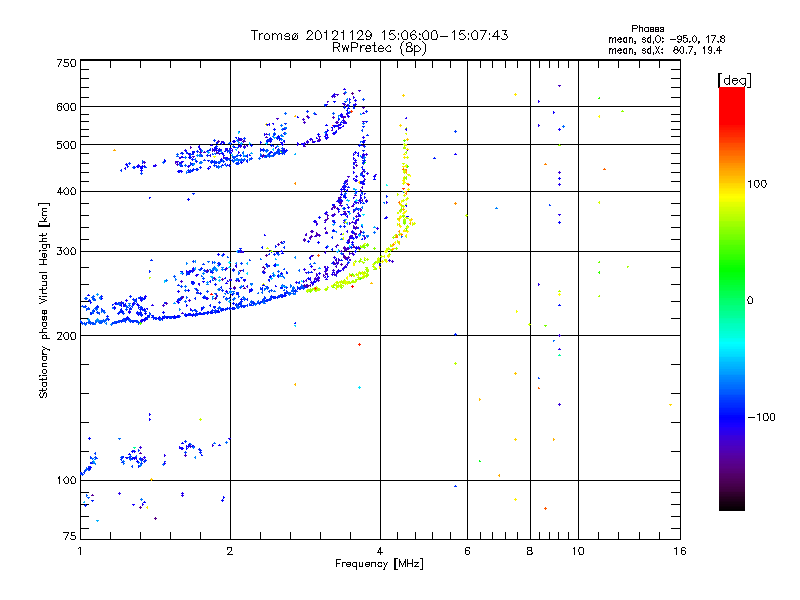800x600 pixels.
Task: Click the y-axis label '300'
Action: tap(66, 252)
